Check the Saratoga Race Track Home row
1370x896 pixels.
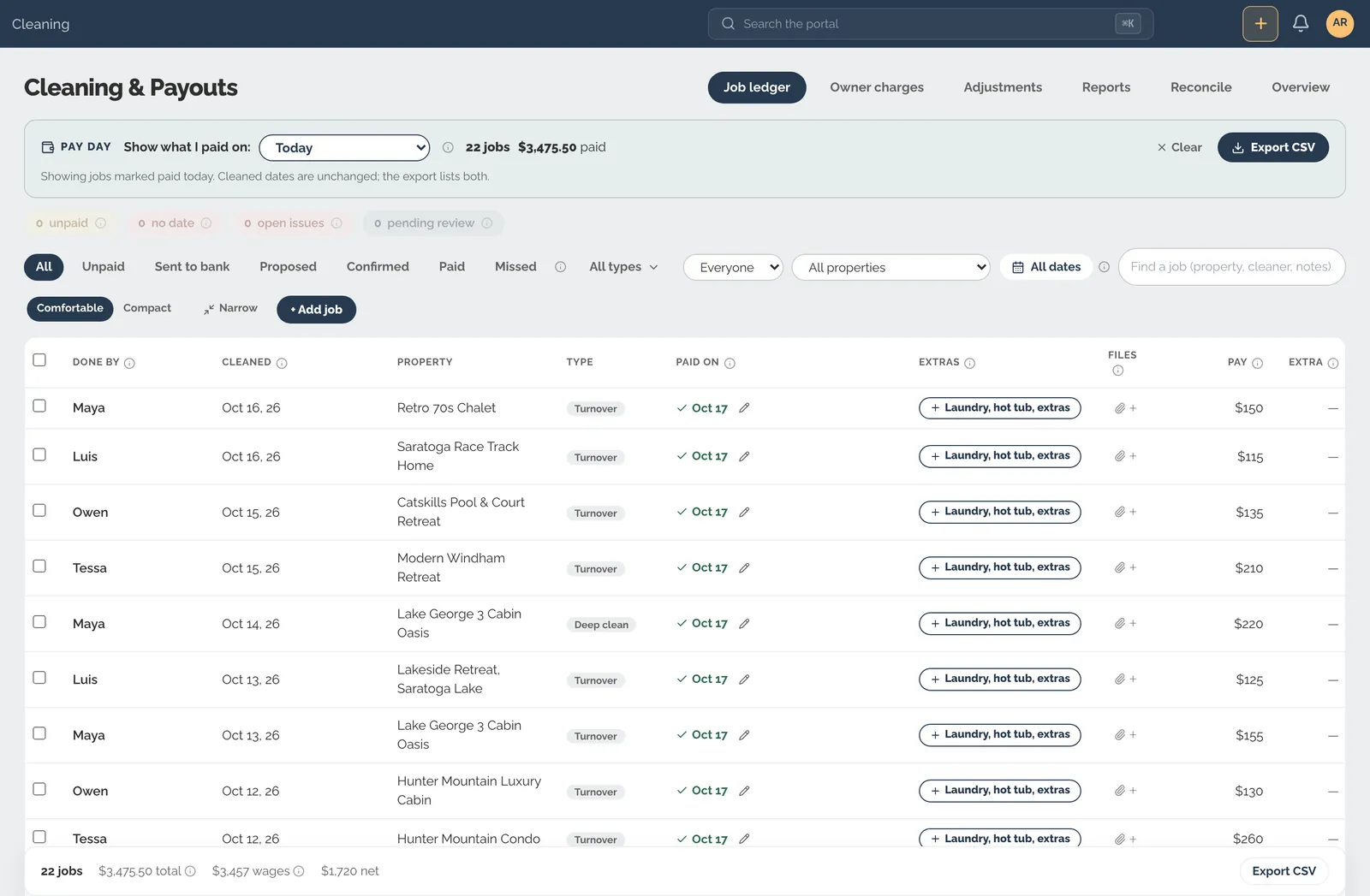39,454
